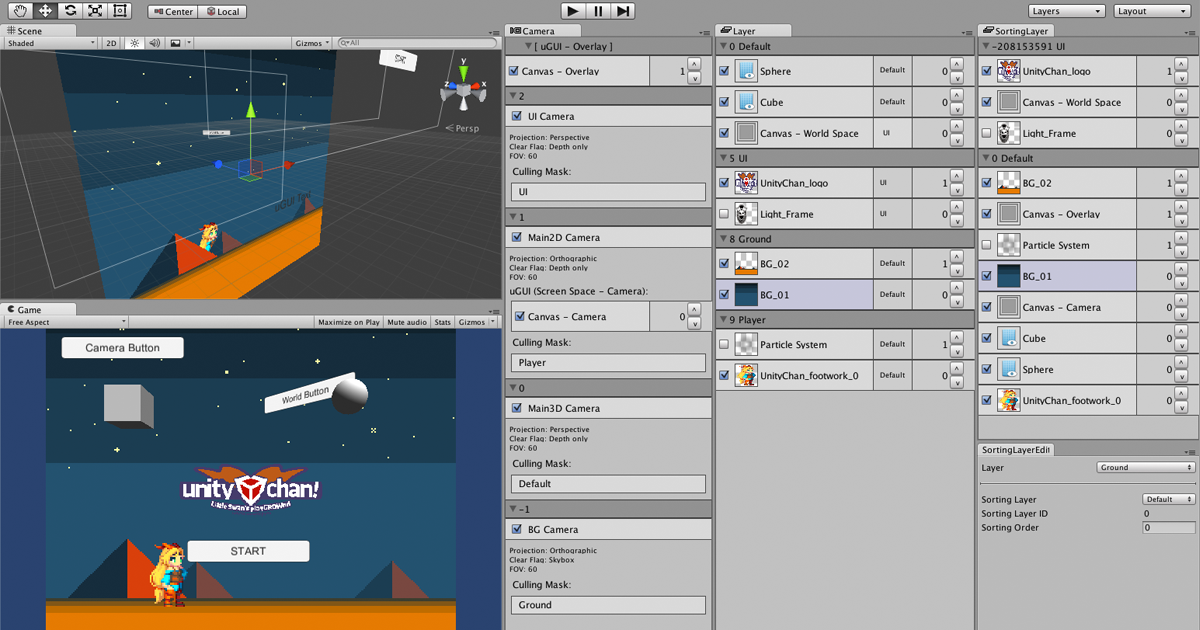Open the Ground sorting layer dropdown
This screenshot has height=630, width=1200.
(1143, 467)
